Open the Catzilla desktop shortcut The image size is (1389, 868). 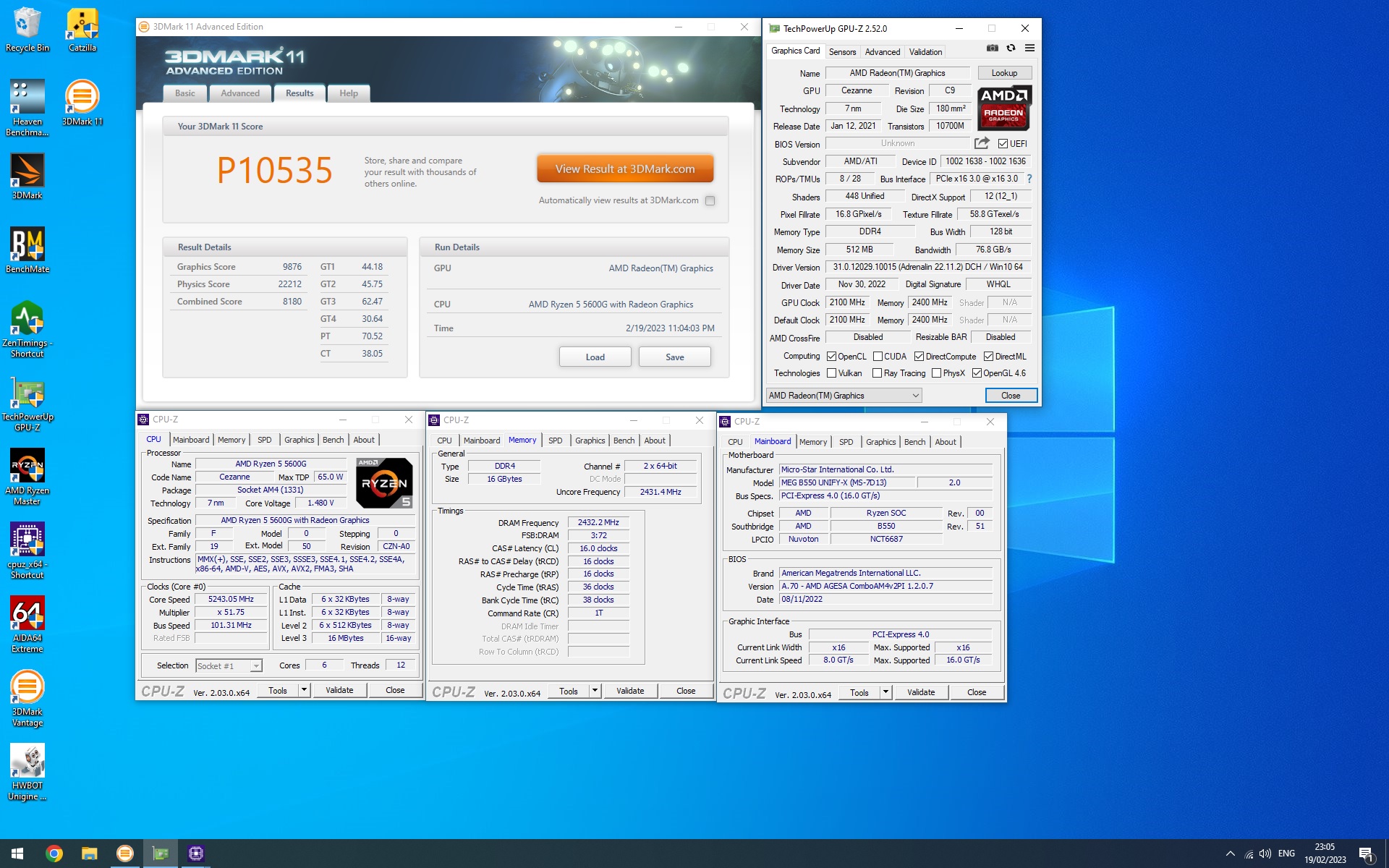(x=82, y=30)
